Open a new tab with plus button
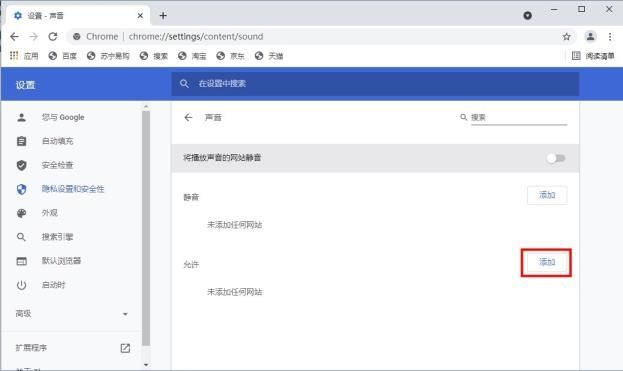The image size is (623, 371). point(163,15)
